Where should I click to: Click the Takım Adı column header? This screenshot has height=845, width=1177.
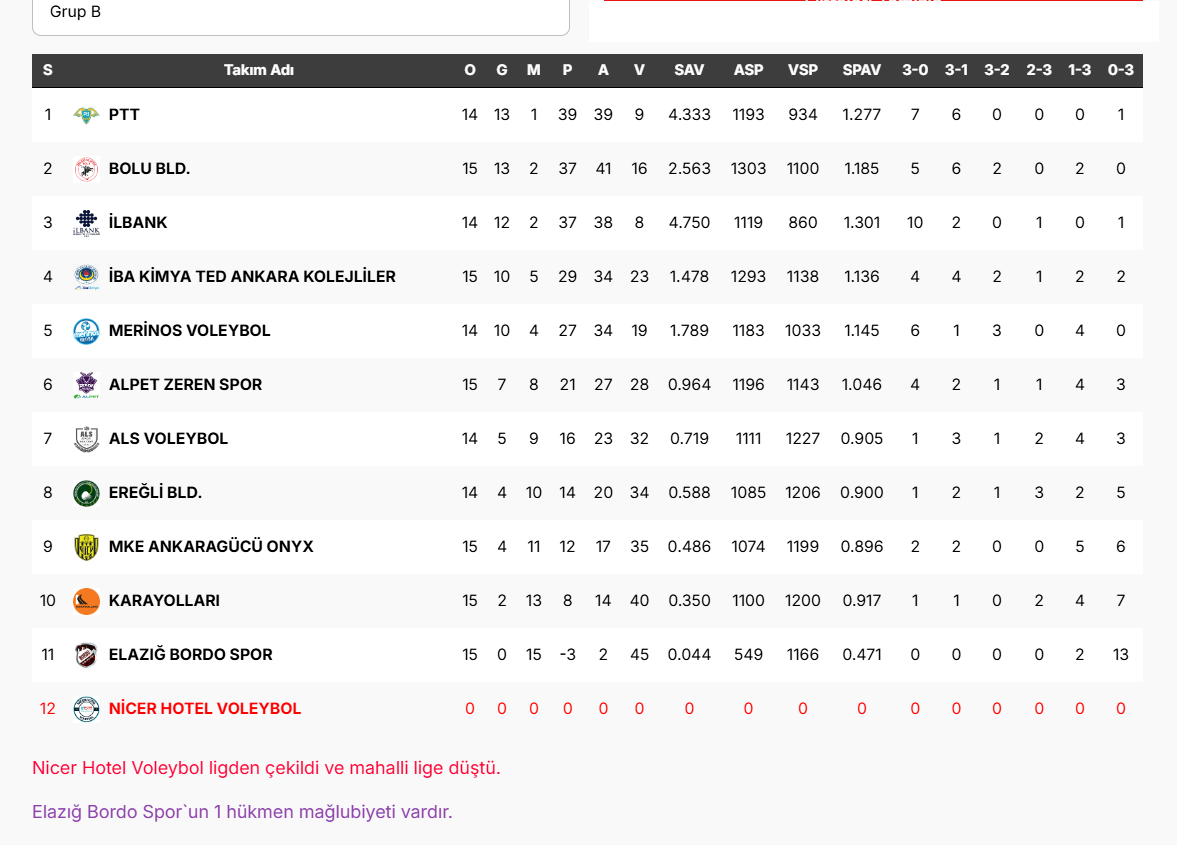259,71
